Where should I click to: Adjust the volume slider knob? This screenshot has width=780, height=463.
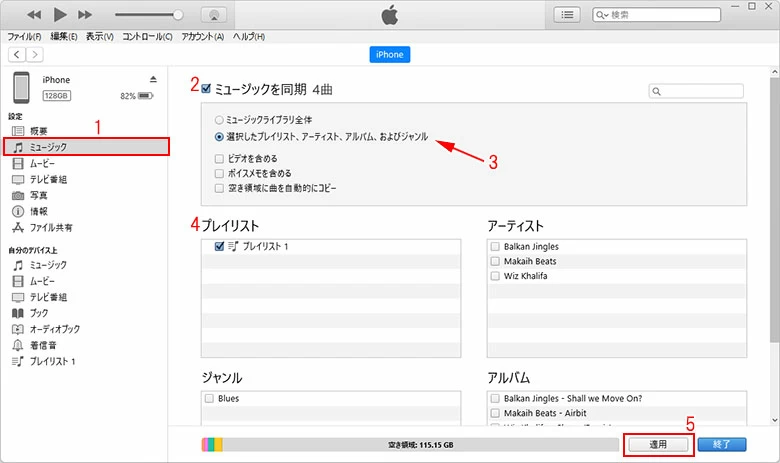(x=178, y=15)
